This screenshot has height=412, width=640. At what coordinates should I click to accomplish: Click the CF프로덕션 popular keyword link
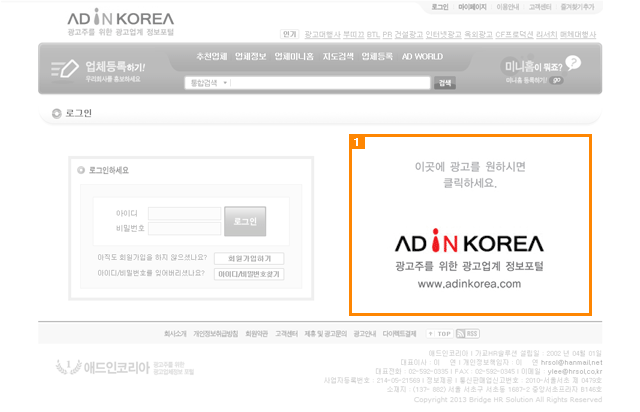(x=514, y=34)
